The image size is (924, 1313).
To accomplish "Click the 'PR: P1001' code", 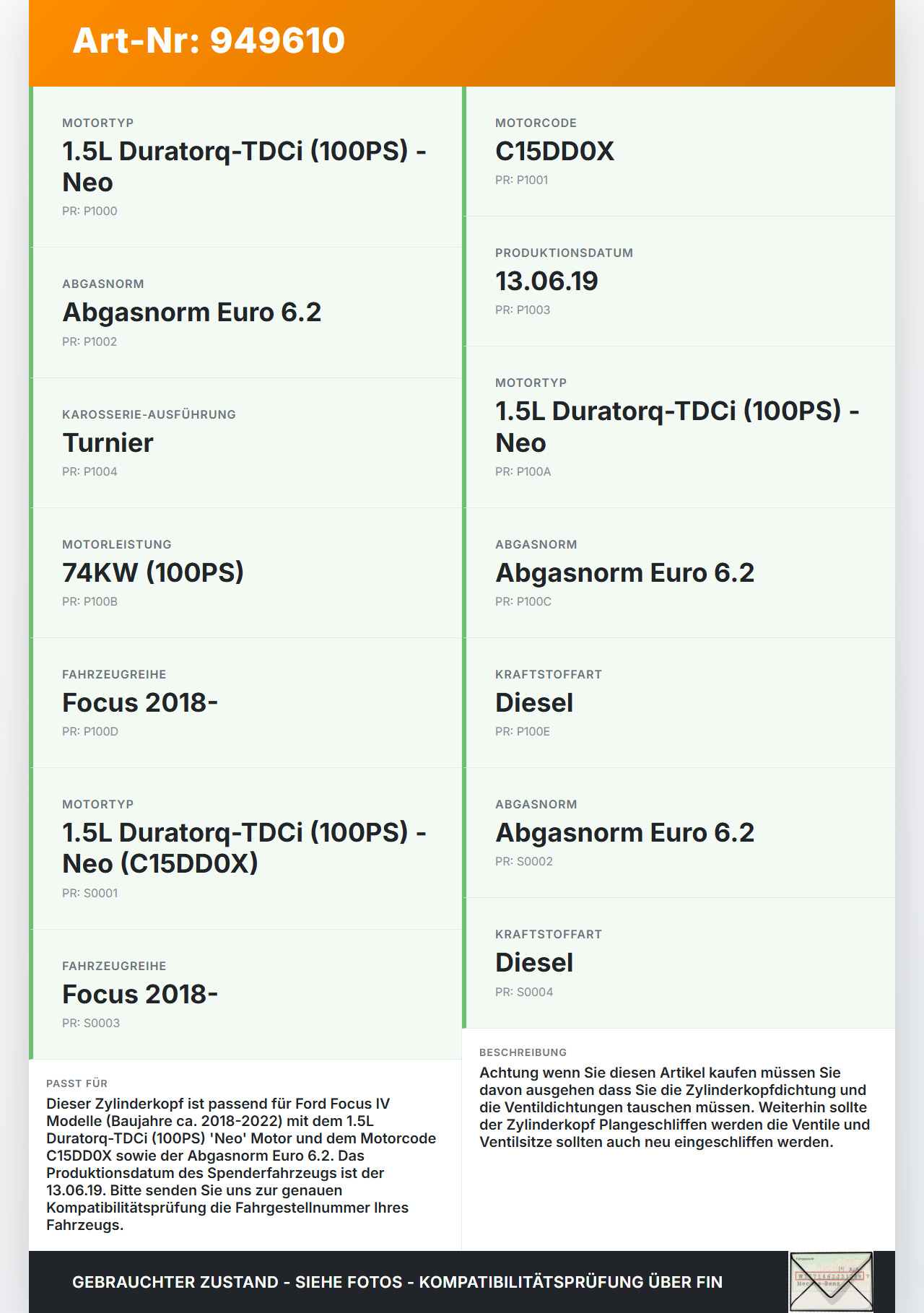I will pos(522,180).
